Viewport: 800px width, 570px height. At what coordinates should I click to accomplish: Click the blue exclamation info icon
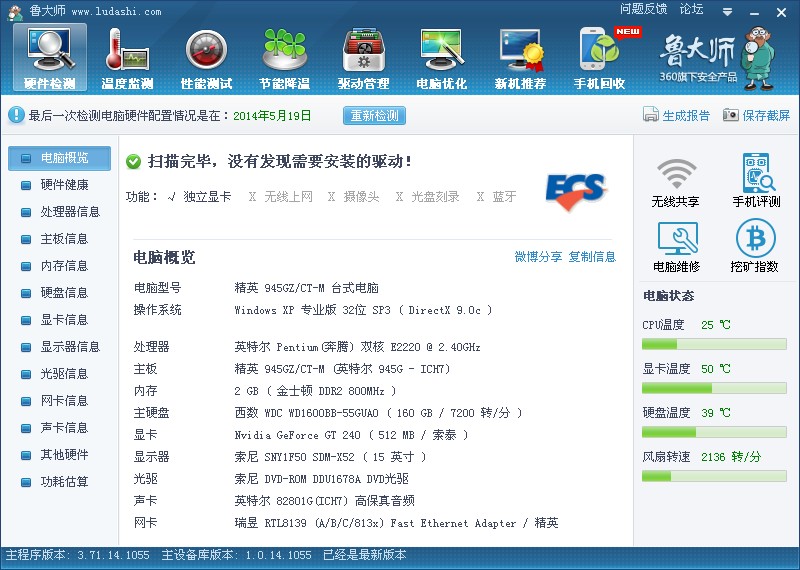(16, 115)
